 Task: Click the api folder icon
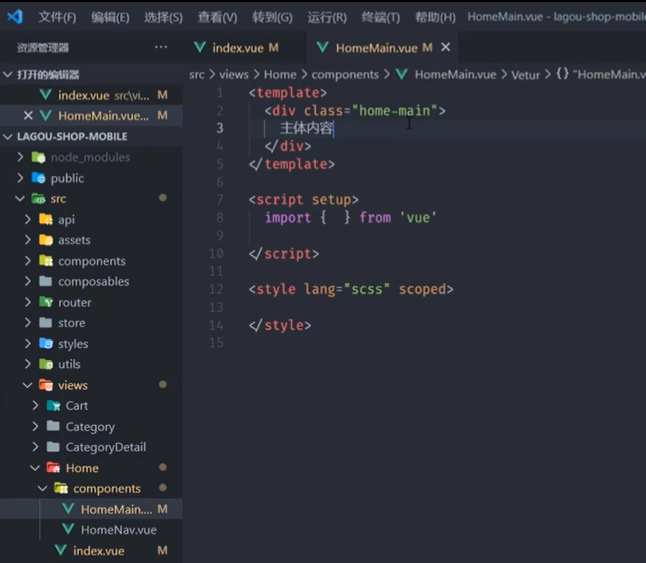(46, 219)
